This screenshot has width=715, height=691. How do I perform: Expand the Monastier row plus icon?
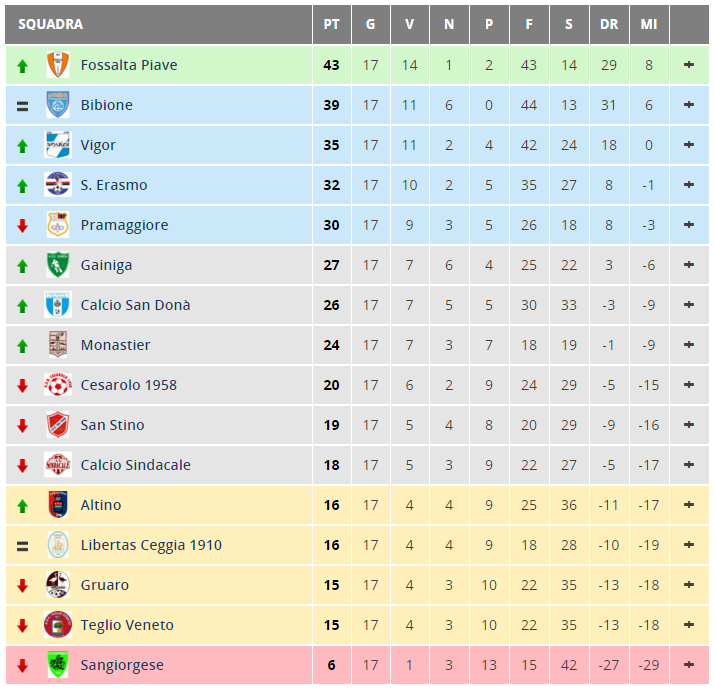[689, 344]
